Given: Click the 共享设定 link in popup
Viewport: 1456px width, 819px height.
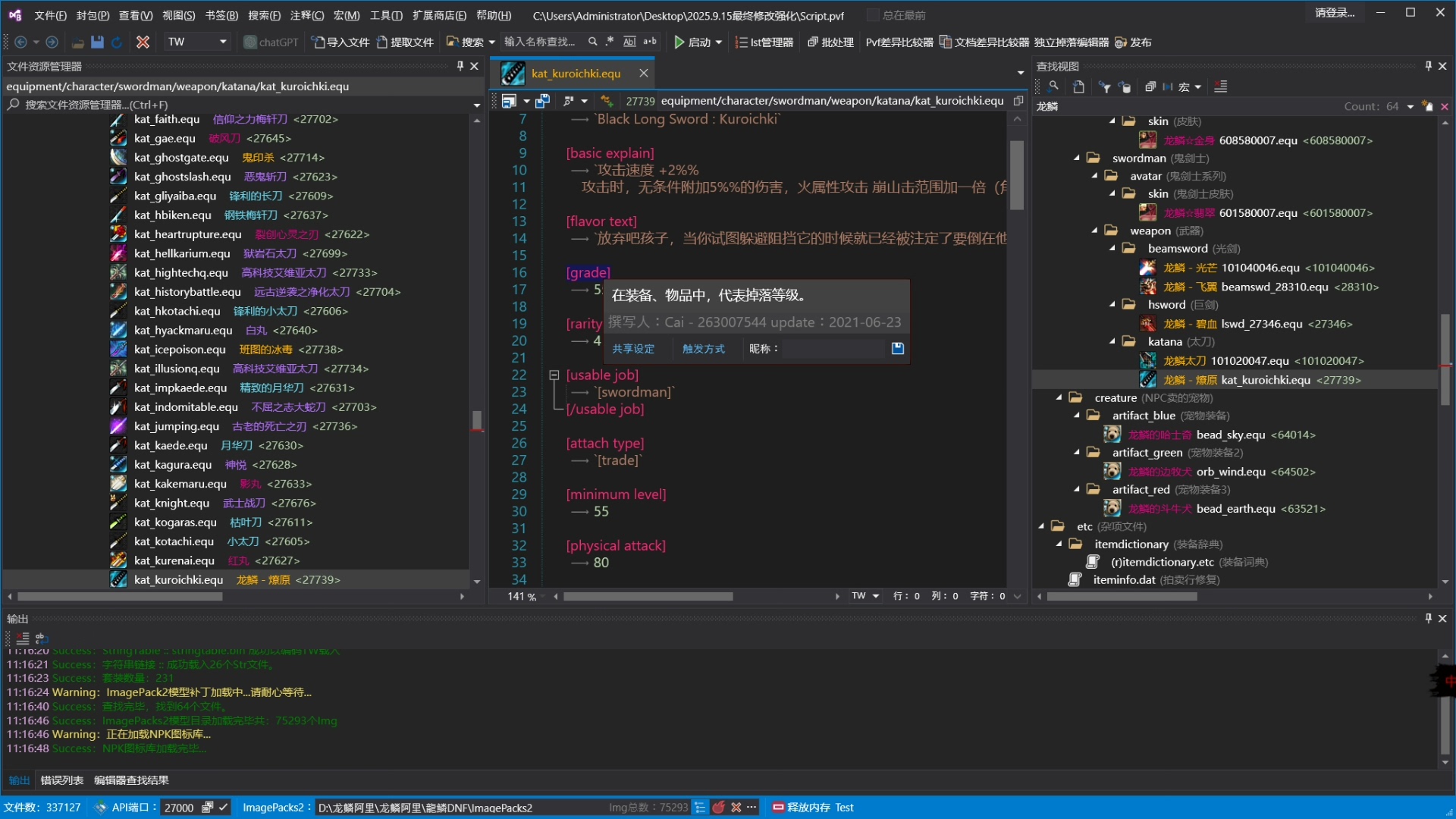Looking at the screenshot, I should coord(633,349).
